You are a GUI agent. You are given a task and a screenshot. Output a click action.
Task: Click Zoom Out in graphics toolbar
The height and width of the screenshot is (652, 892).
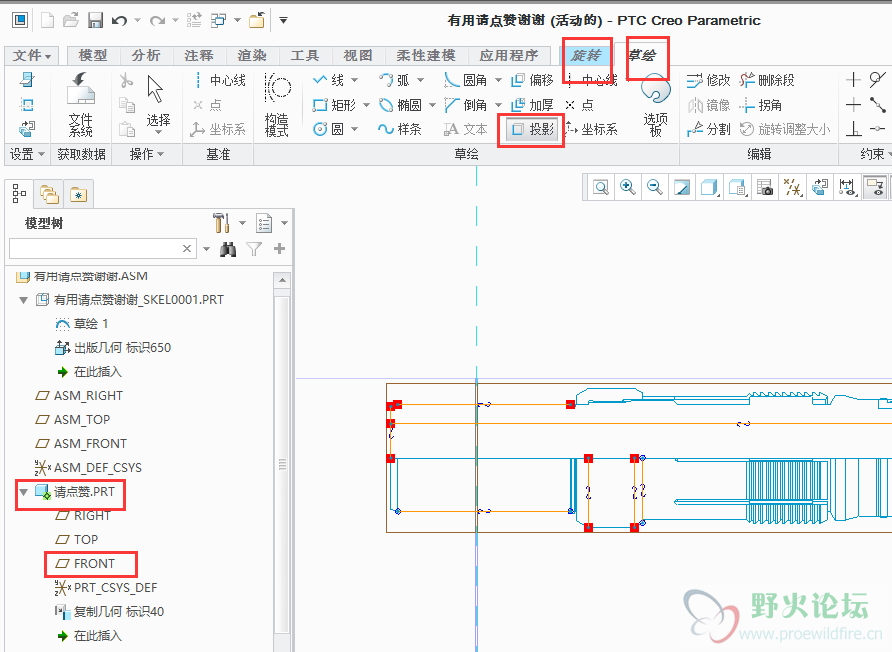tap(655, 187)
